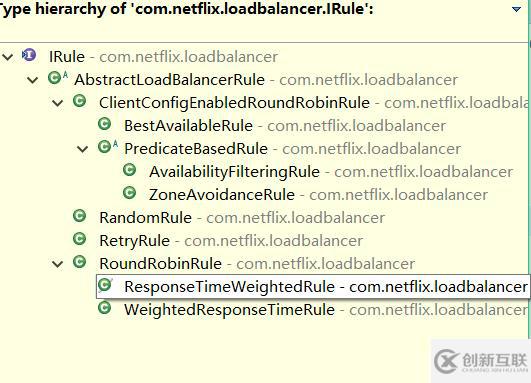The image size is (531, 383).
Task: Collapse the PredicateBasedRule branch
Action: (x=83, y=149)
